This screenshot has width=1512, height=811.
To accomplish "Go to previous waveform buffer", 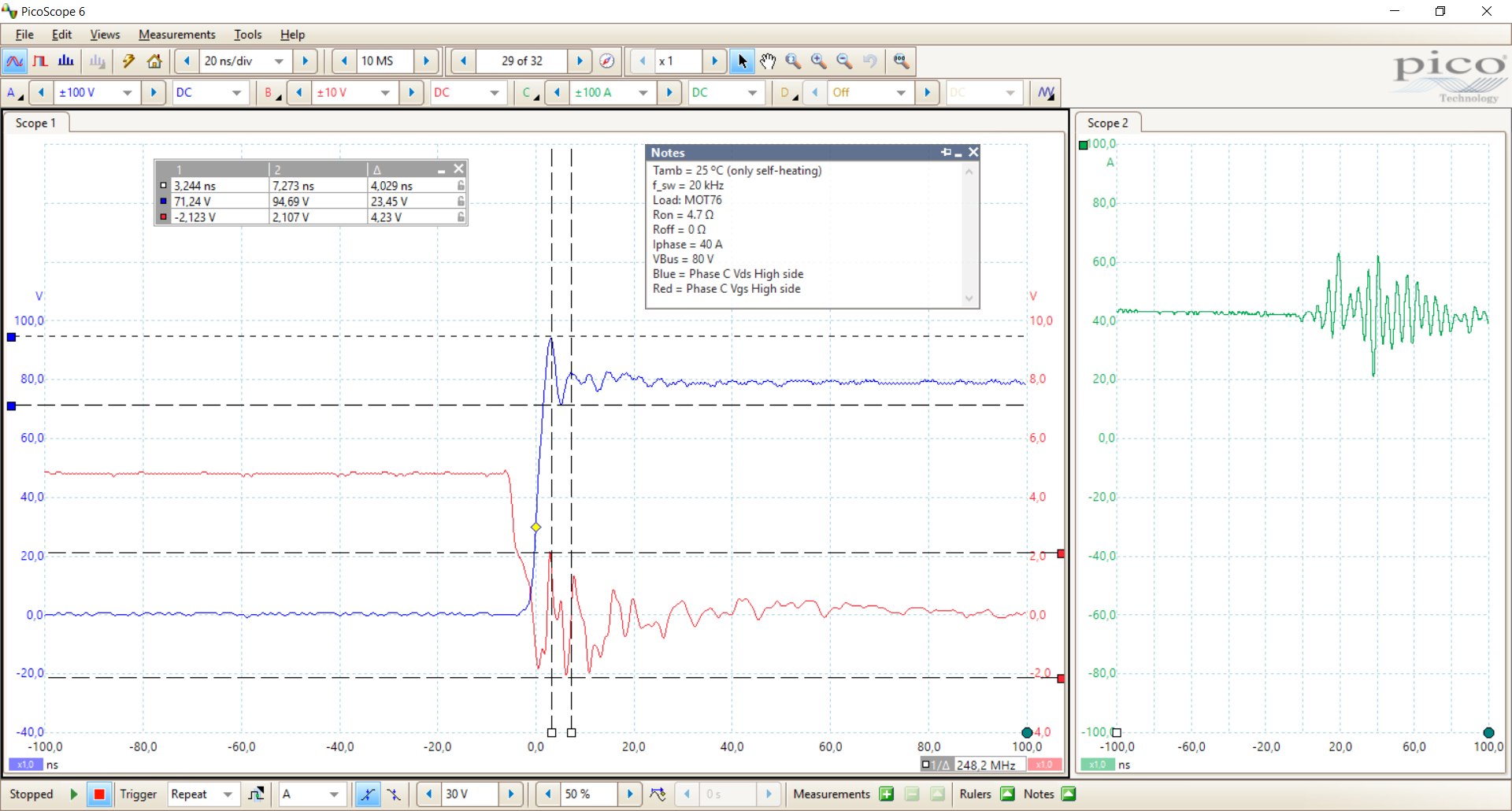I will point(463,61).
